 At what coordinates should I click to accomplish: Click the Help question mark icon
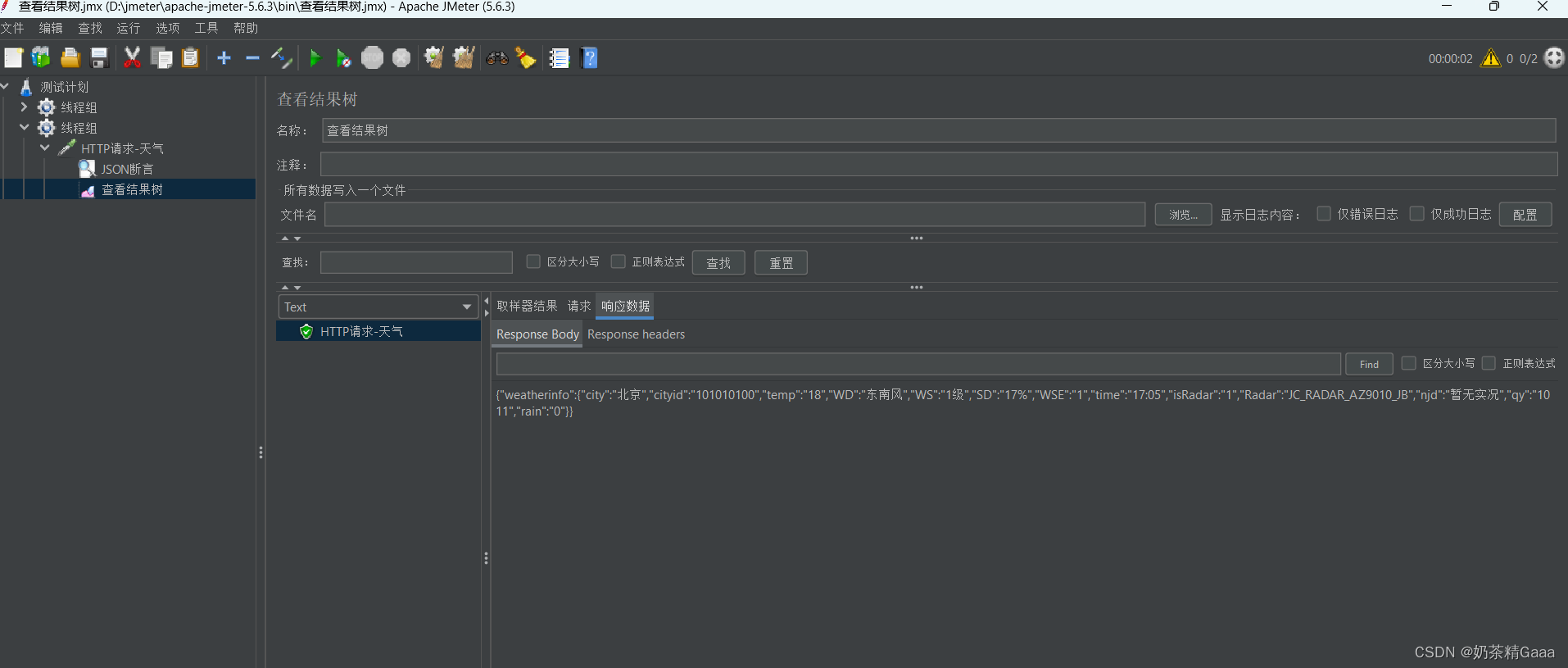(589, 58)
